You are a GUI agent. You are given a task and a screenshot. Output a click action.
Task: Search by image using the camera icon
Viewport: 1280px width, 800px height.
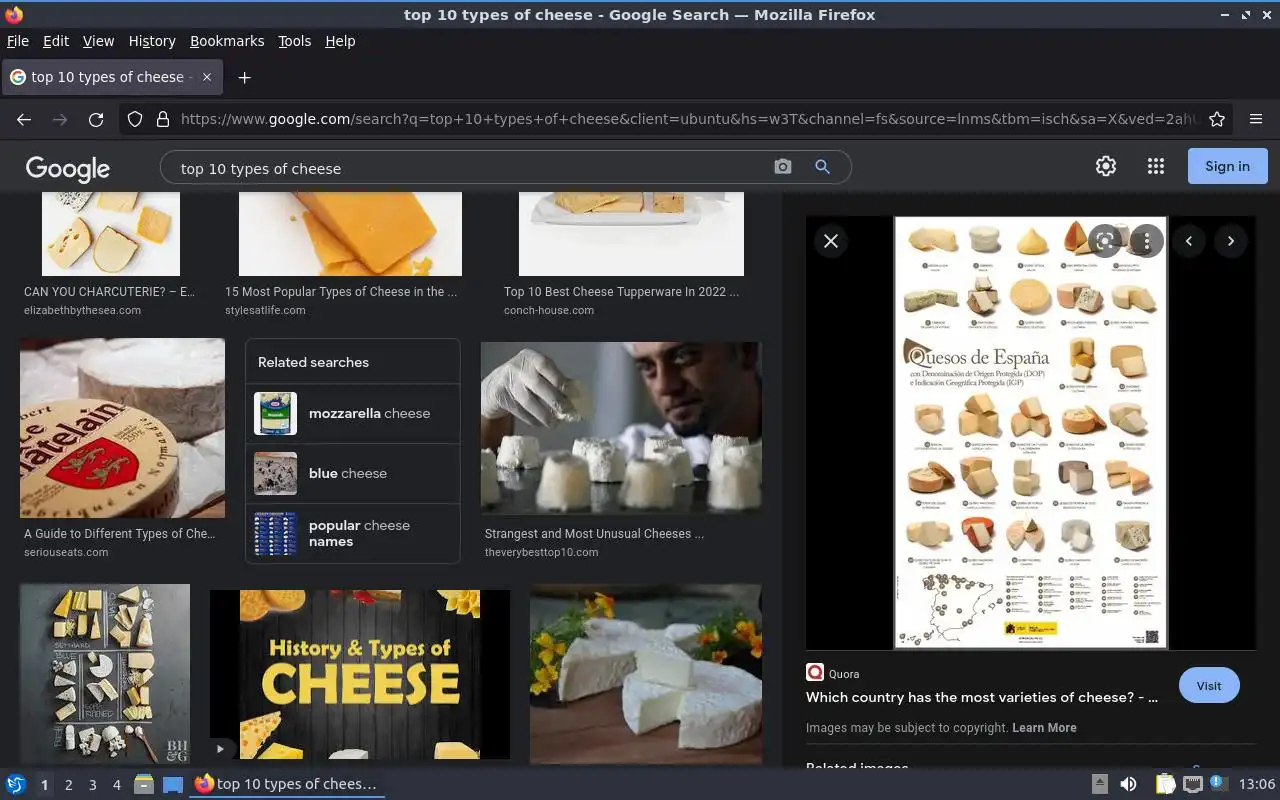click(x=783, y=167)
